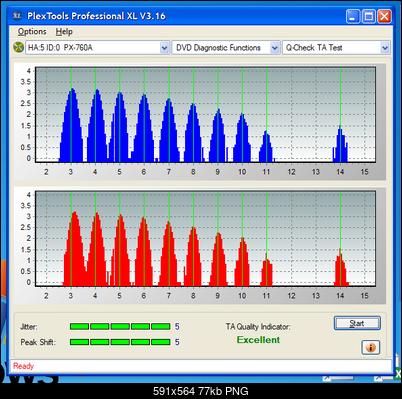The image size is (402, 399).
Task: Close the PlexTools window
Action: 384,16
